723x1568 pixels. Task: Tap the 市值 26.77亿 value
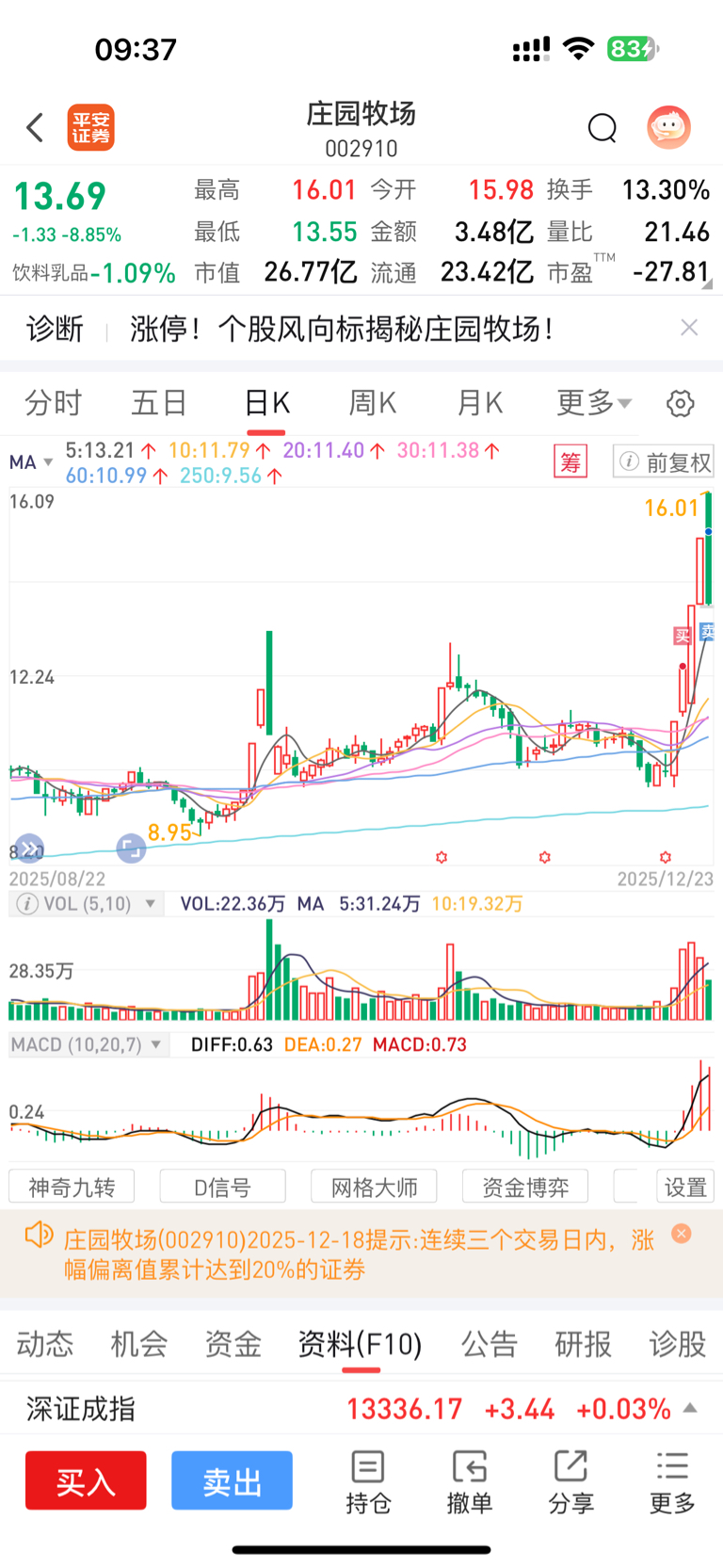click(x=311, y=272)
